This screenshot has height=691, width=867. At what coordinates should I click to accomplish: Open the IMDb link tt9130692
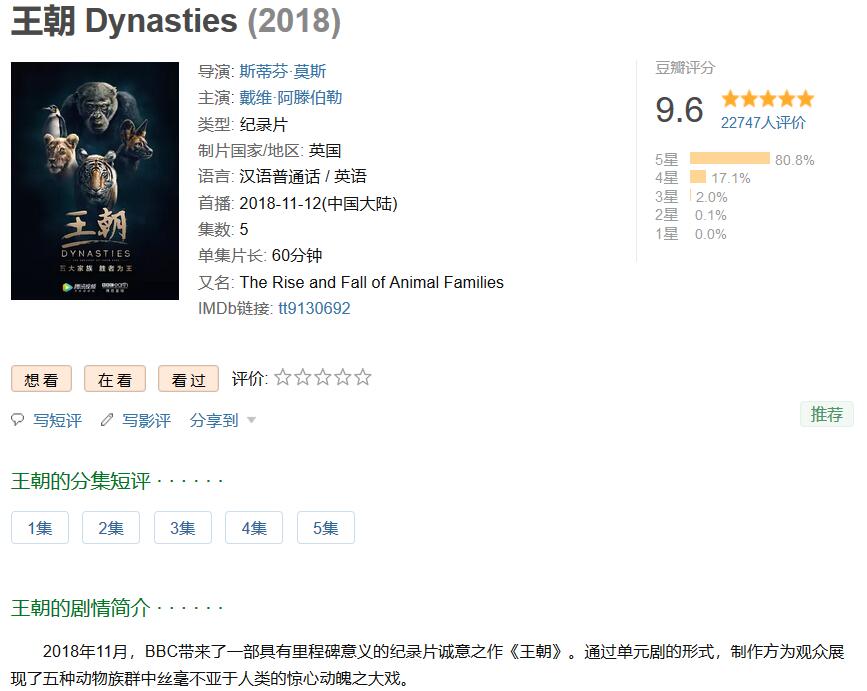click(314, 308)
